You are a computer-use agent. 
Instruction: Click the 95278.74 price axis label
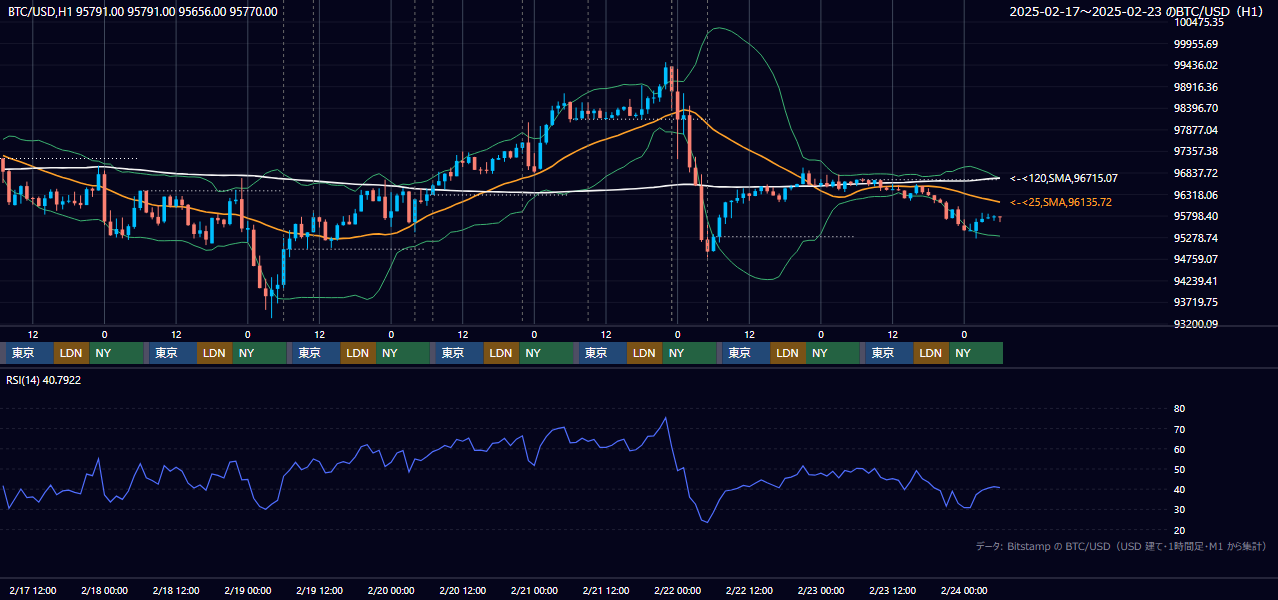click(1196, 238)
